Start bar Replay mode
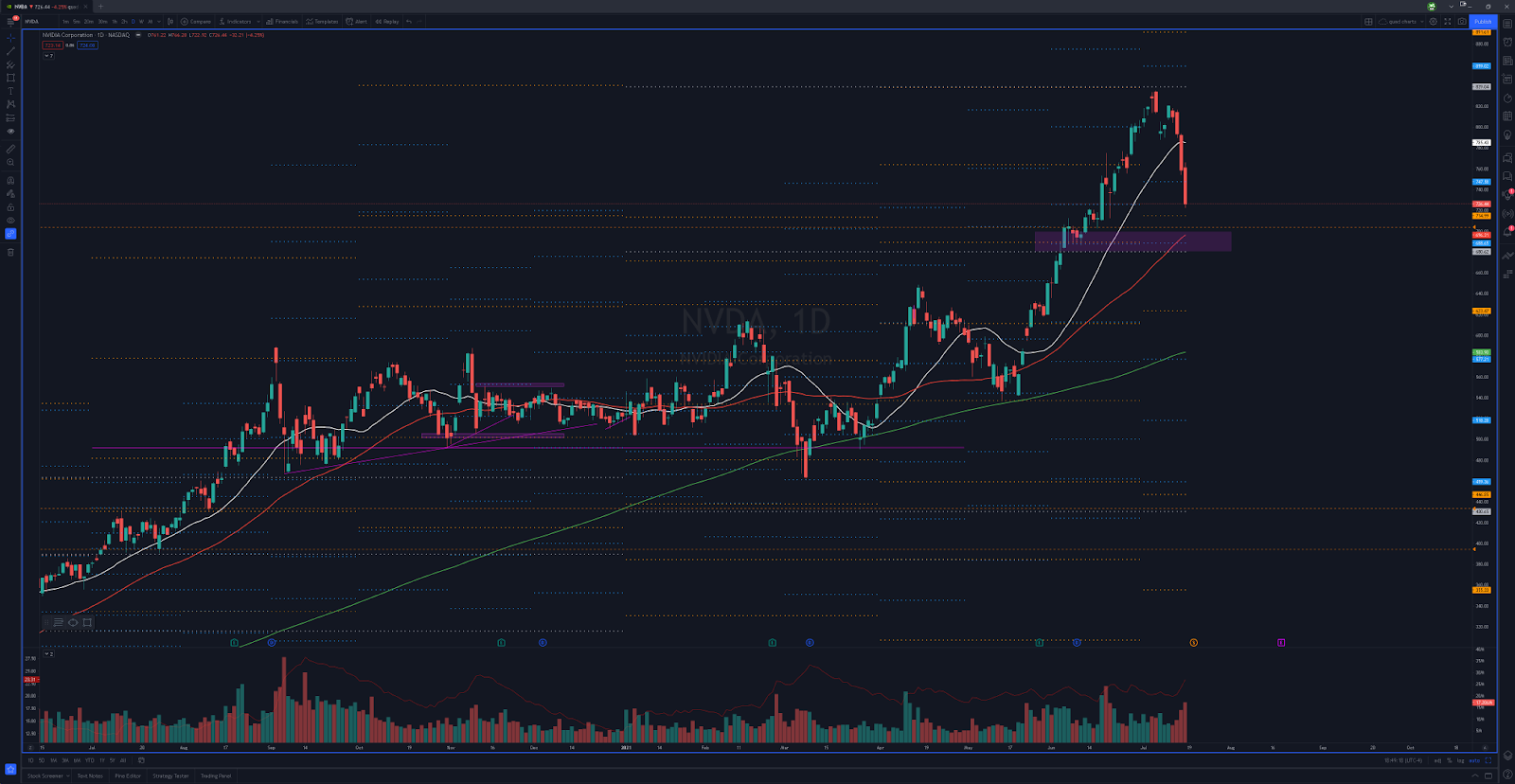 [387, 21]
